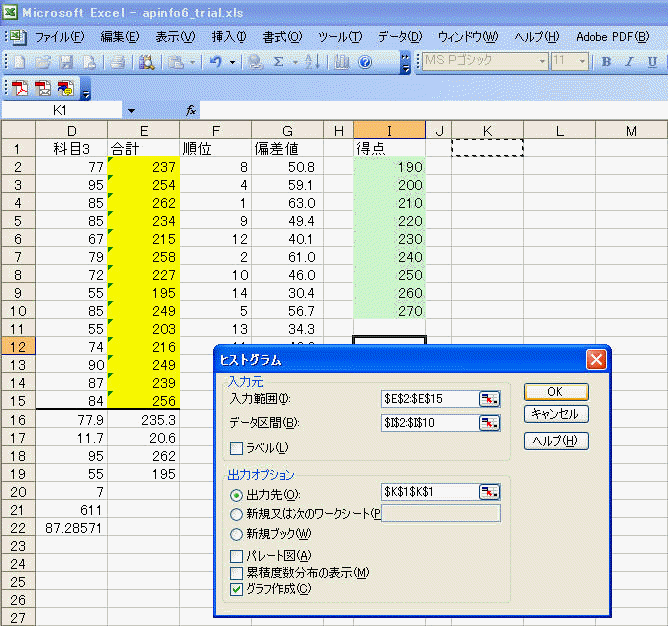Click the Chart Wizard icon
Image resolution: width=668 pixels, height=626 pixels.
(342, 62)
